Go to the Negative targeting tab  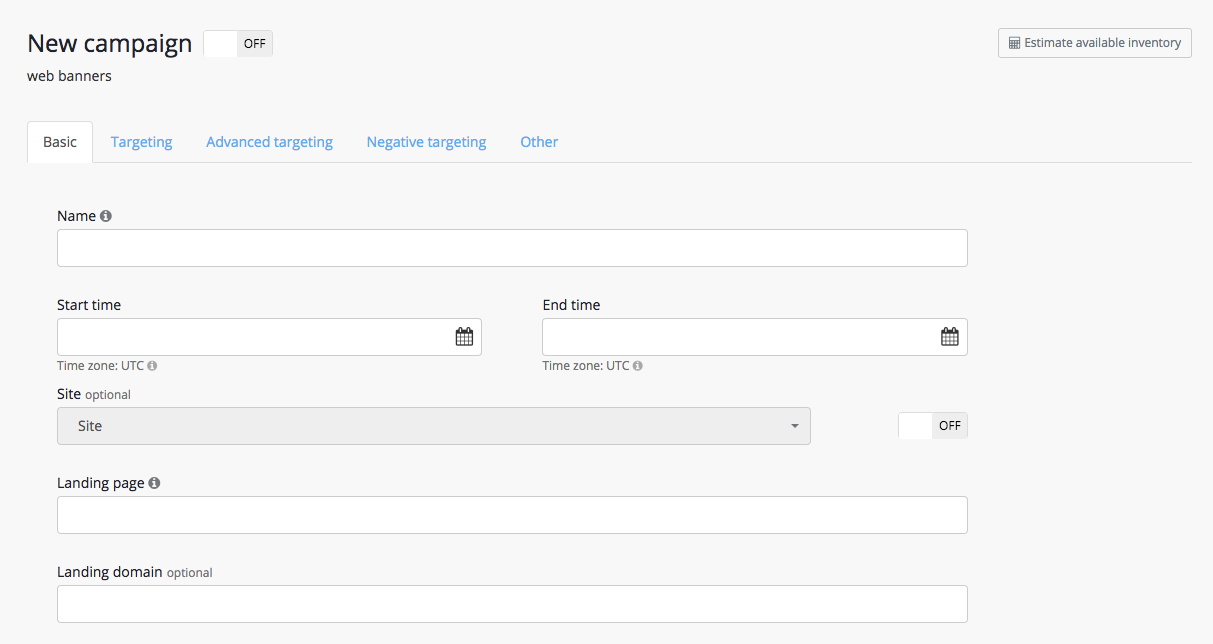pyautogui.click(x=426, y=142)
